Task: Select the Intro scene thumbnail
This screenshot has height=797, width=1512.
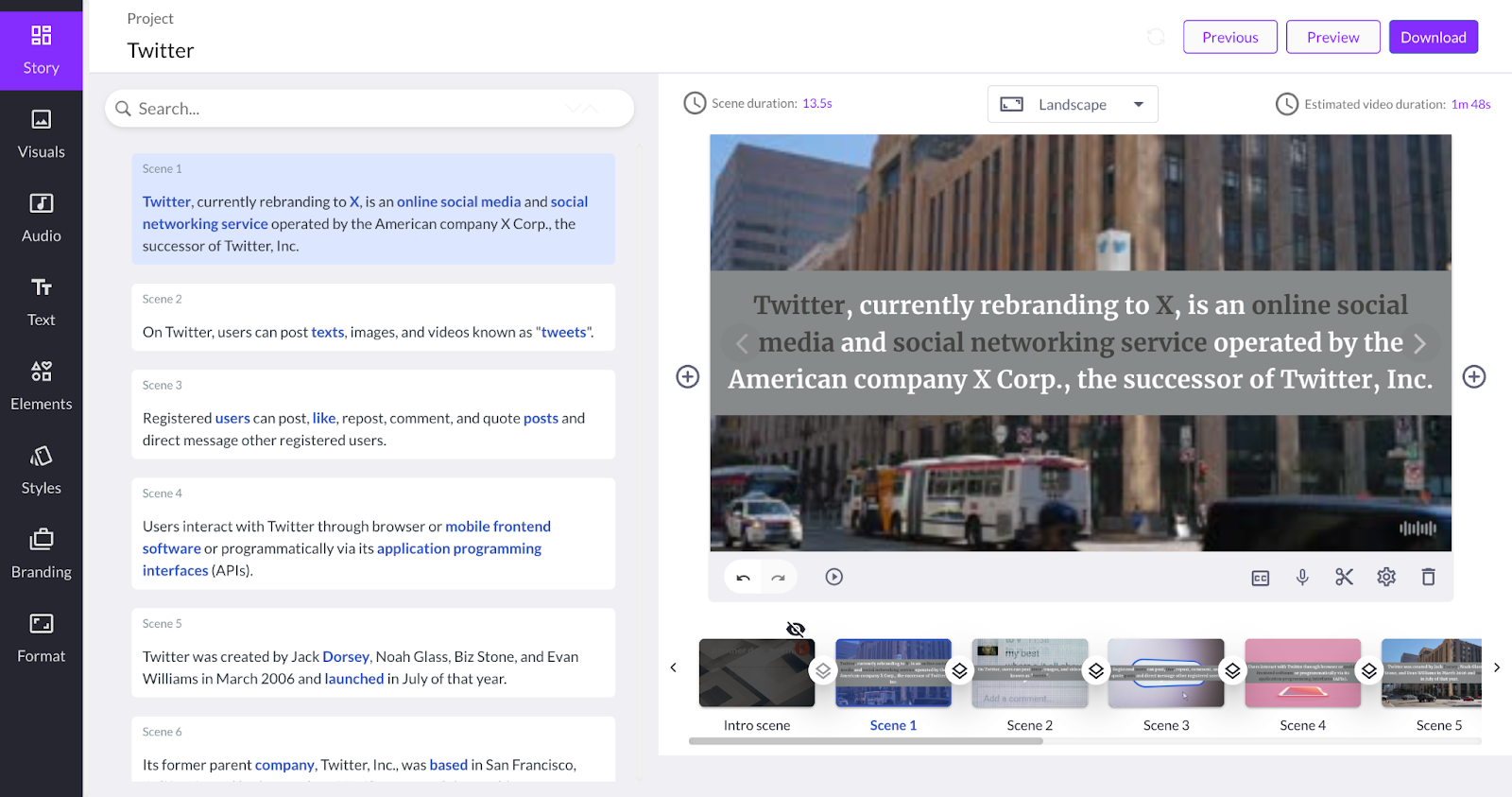Action: click(757, 672)
